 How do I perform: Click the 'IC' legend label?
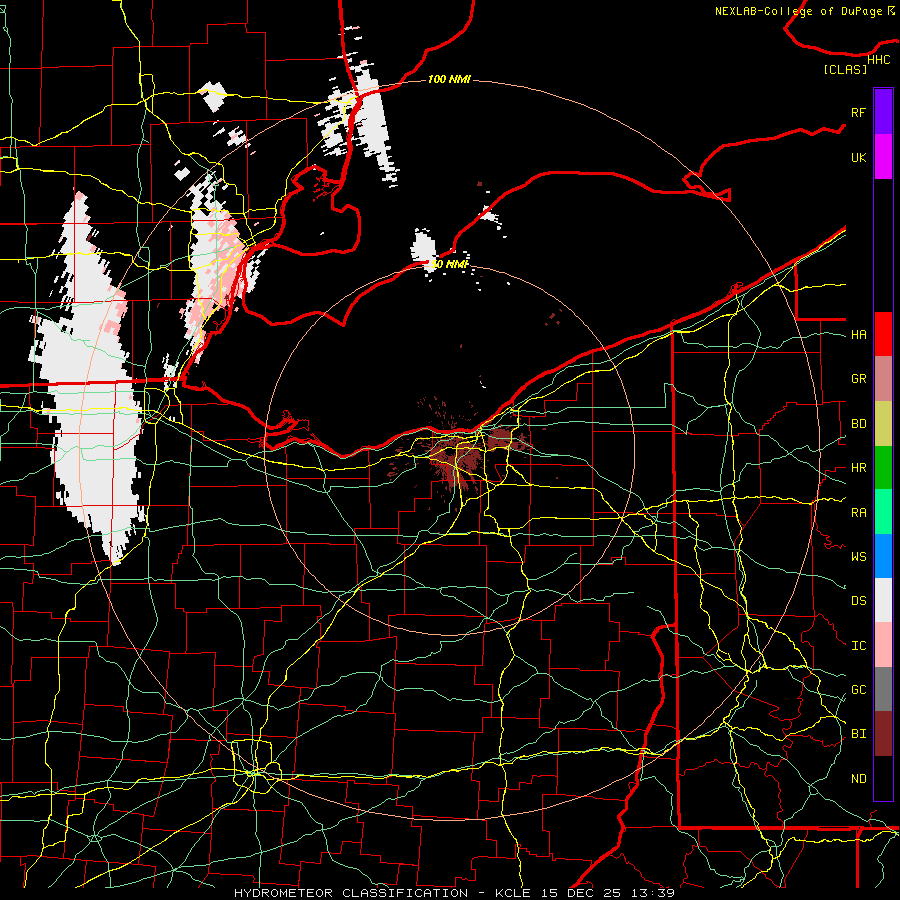pos(859,645)
